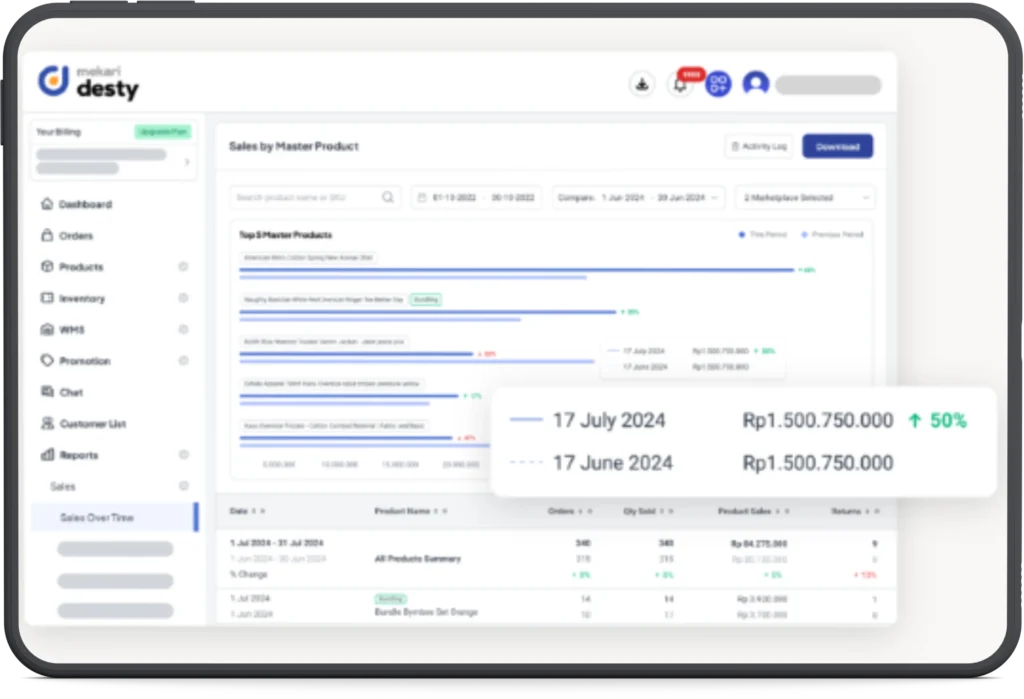Click the blue apps grid icon

point(718,84)
